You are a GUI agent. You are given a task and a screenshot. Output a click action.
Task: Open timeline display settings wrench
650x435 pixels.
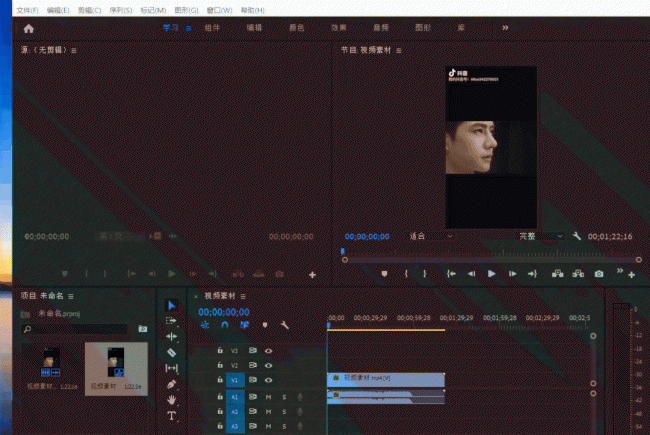tap(284, 325)
